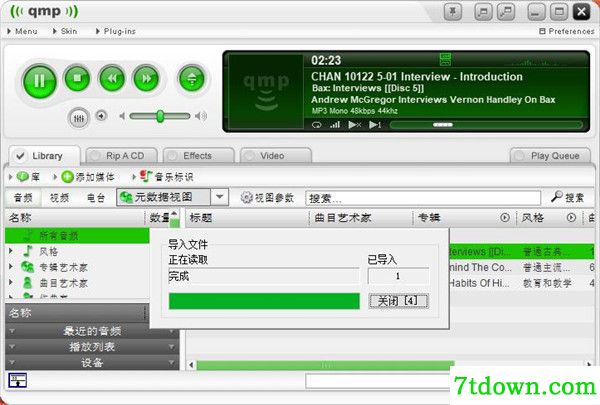Close the import dialog with 关闭 [4]
600x405 pixels.
point(398,301)
